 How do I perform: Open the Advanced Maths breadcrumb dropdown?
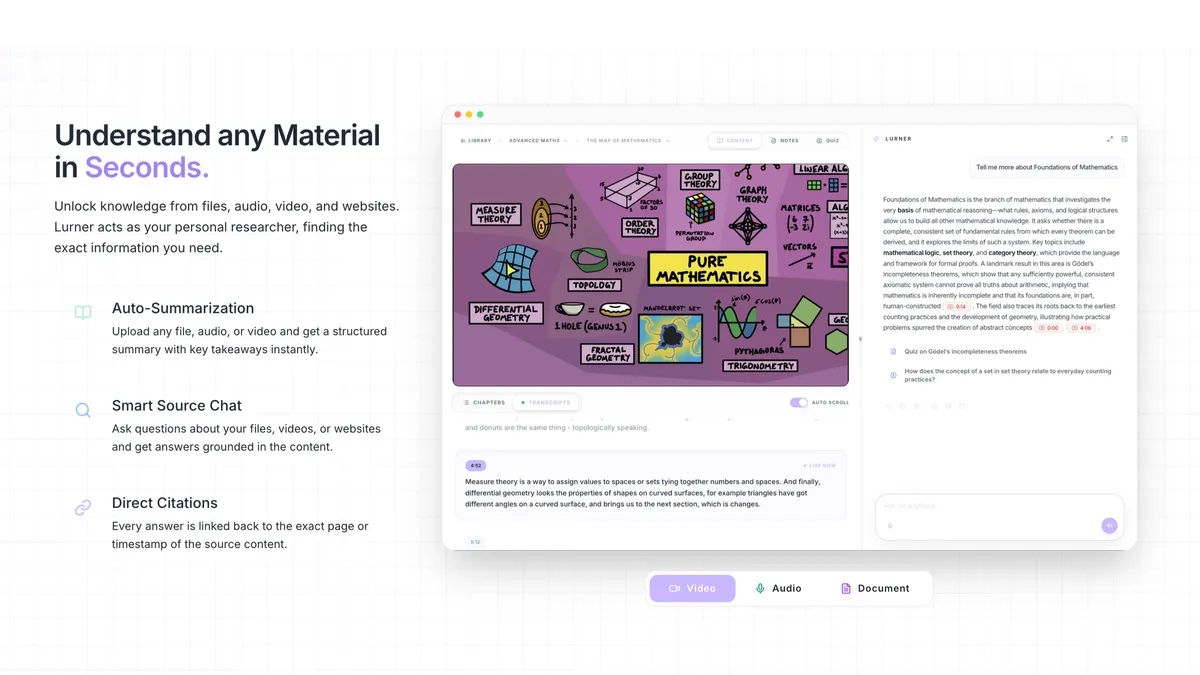point(538,141)
